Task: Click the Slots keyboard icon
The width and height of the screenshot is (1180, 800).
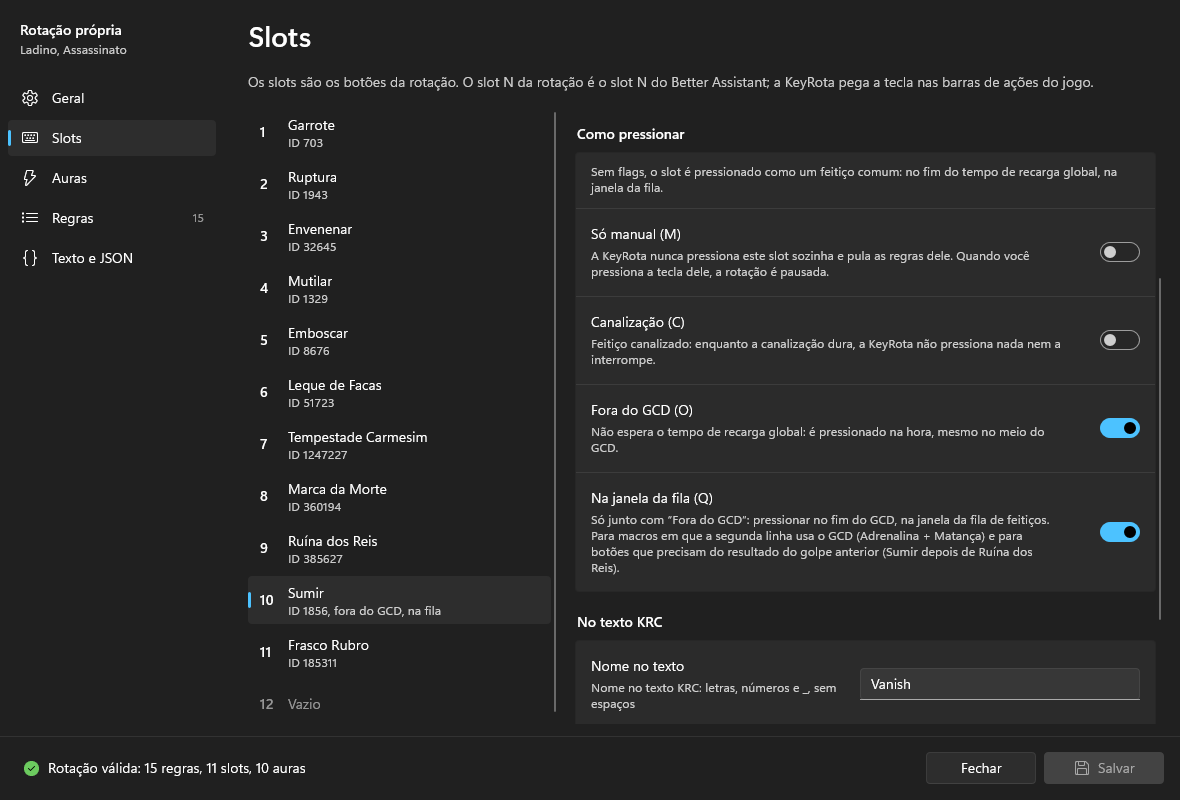Action: (x=30, y=138)
